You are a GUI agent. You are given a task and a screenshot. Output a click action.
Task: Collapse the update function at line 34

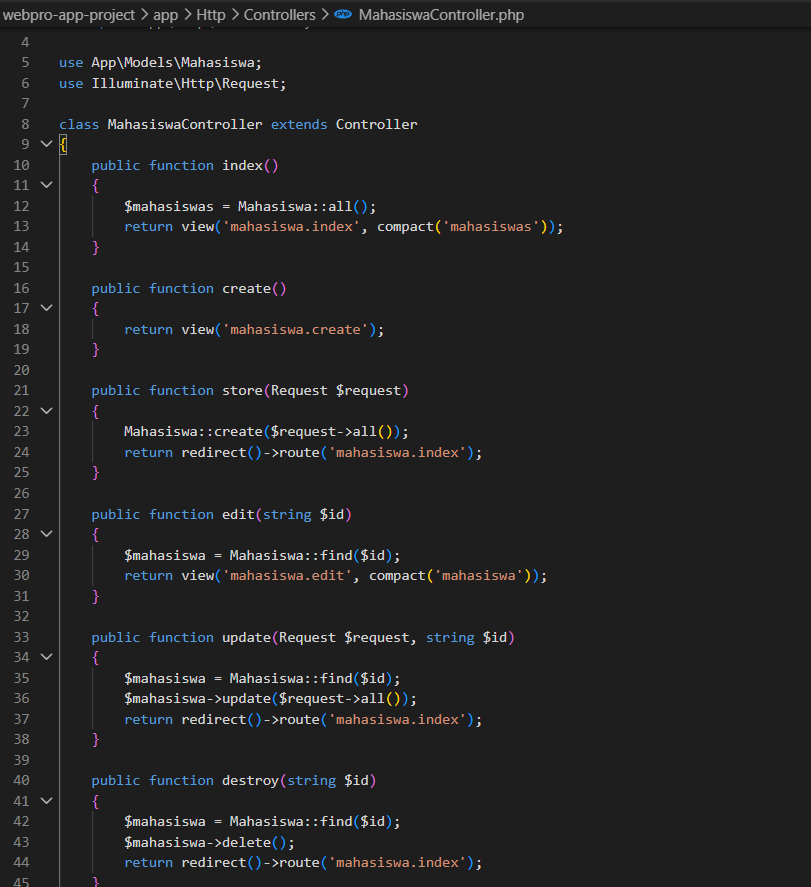click(46, 657)
